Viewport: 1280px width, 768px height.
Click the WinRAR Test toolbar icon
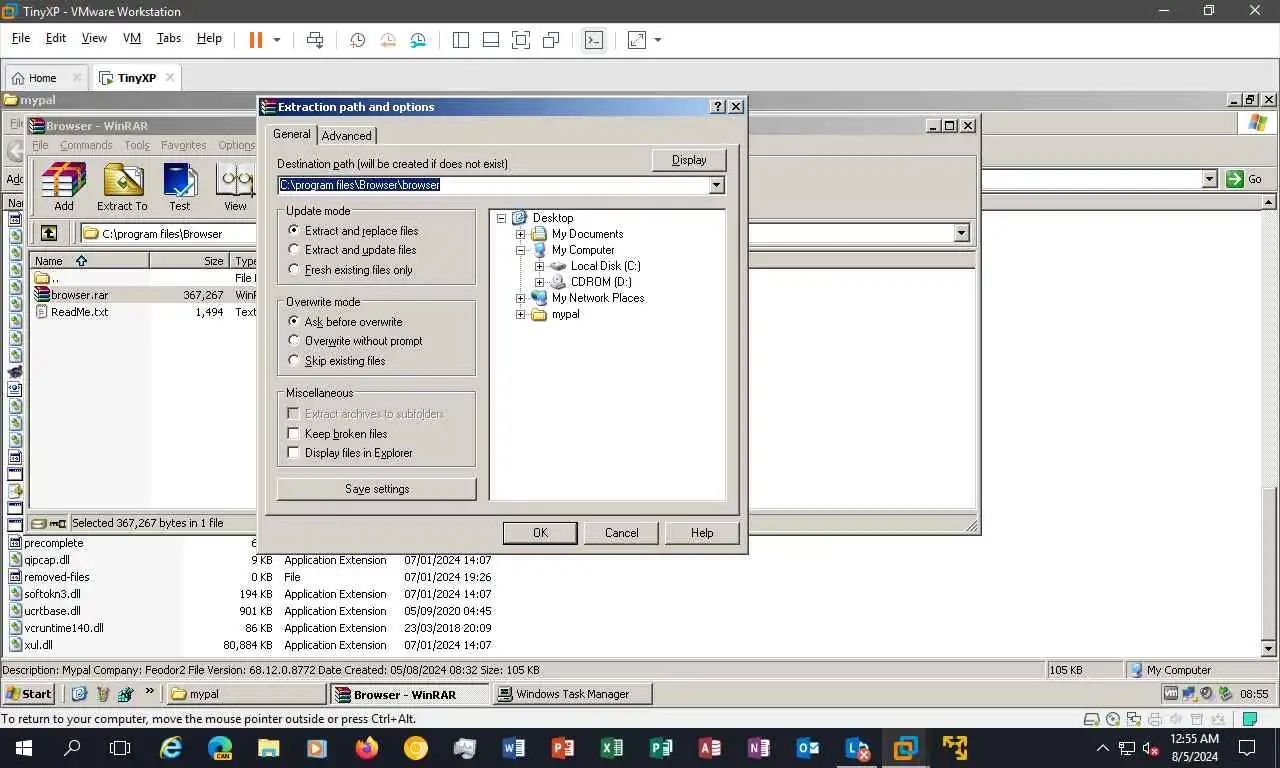[180, 187]
